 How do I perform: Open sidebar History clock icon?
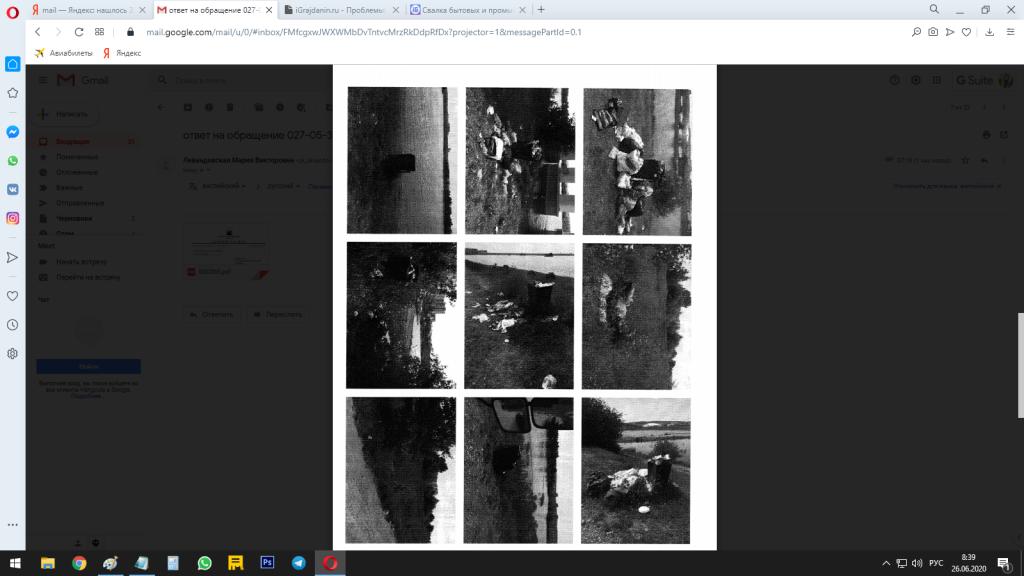[x=13, y=325]
